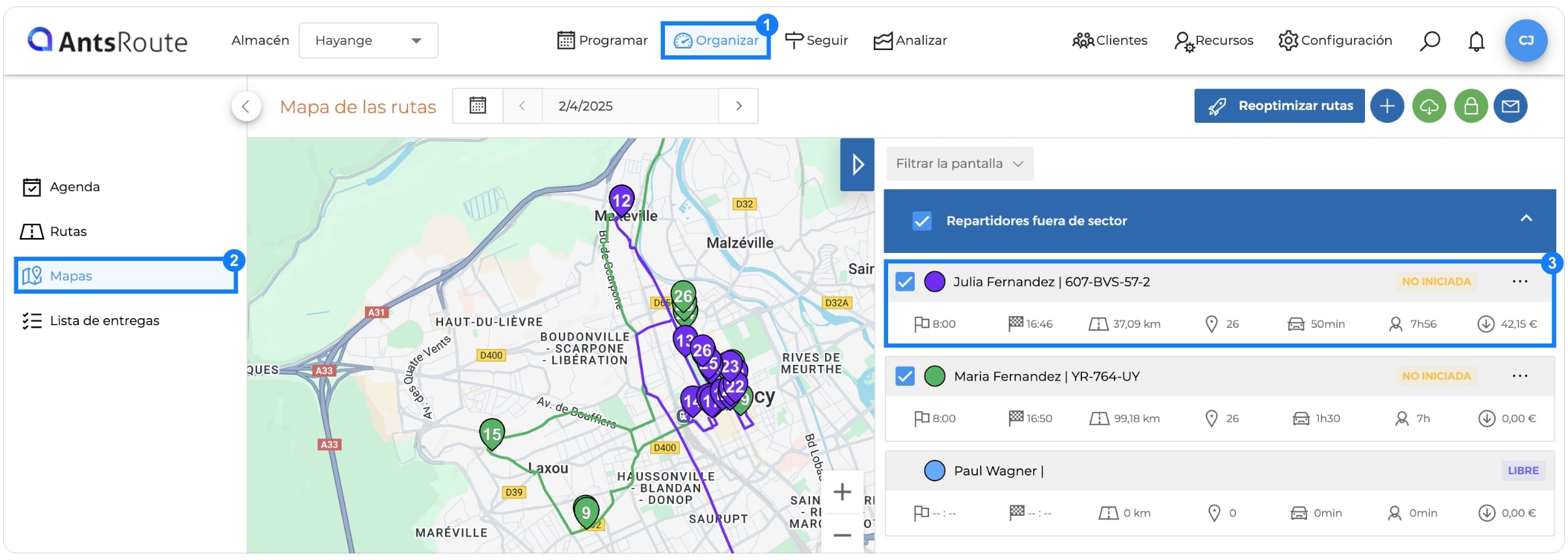Open Julia Fernandez more options menu

[1520, 282]
